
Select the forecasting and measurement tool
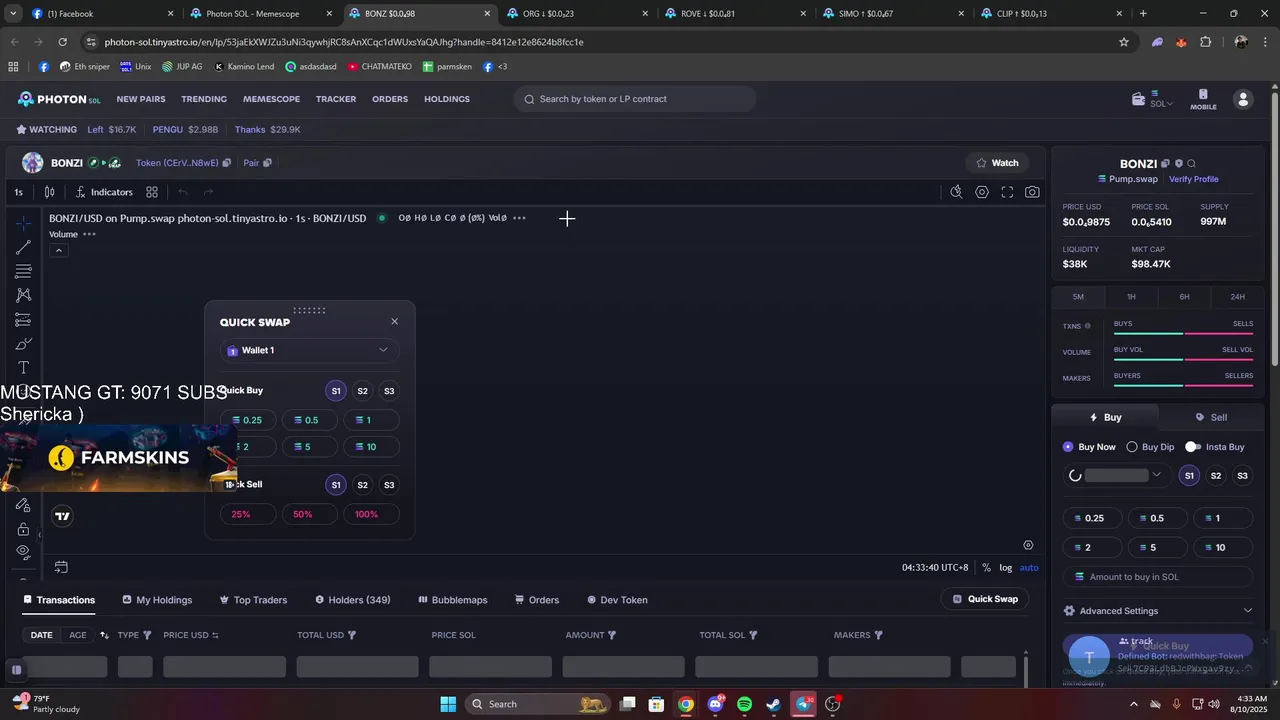[23, 320]
